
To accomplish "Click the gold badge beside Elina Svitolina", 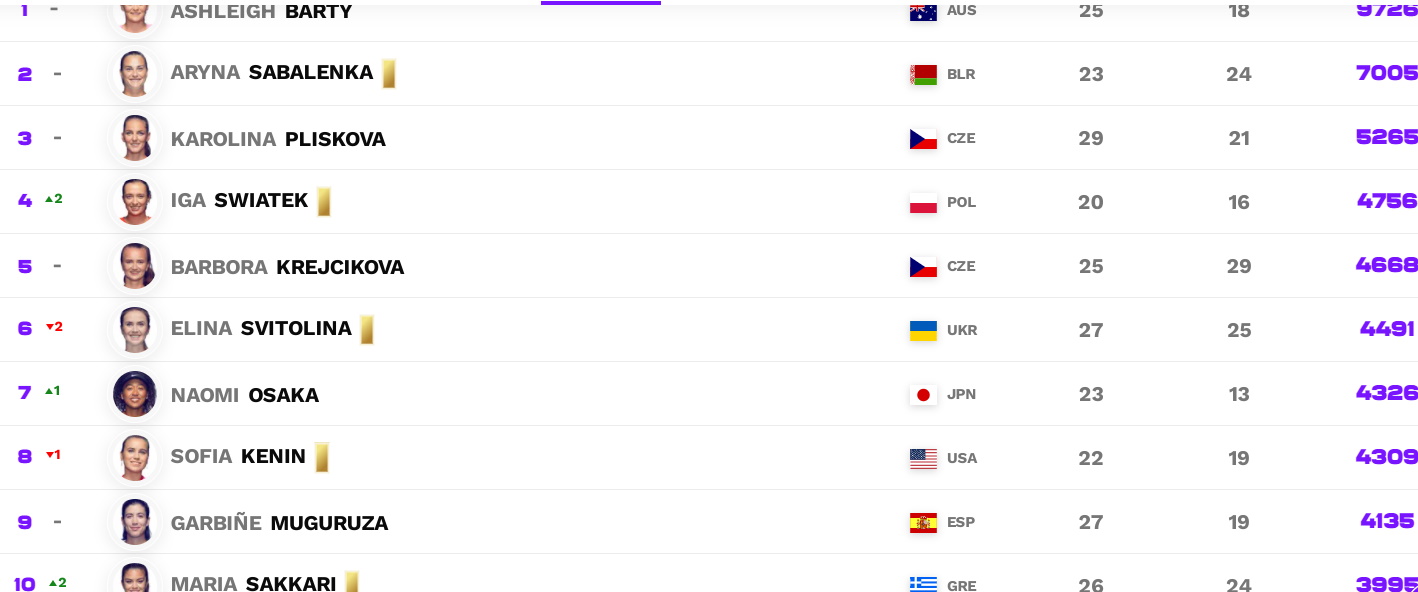I will 367,329.
